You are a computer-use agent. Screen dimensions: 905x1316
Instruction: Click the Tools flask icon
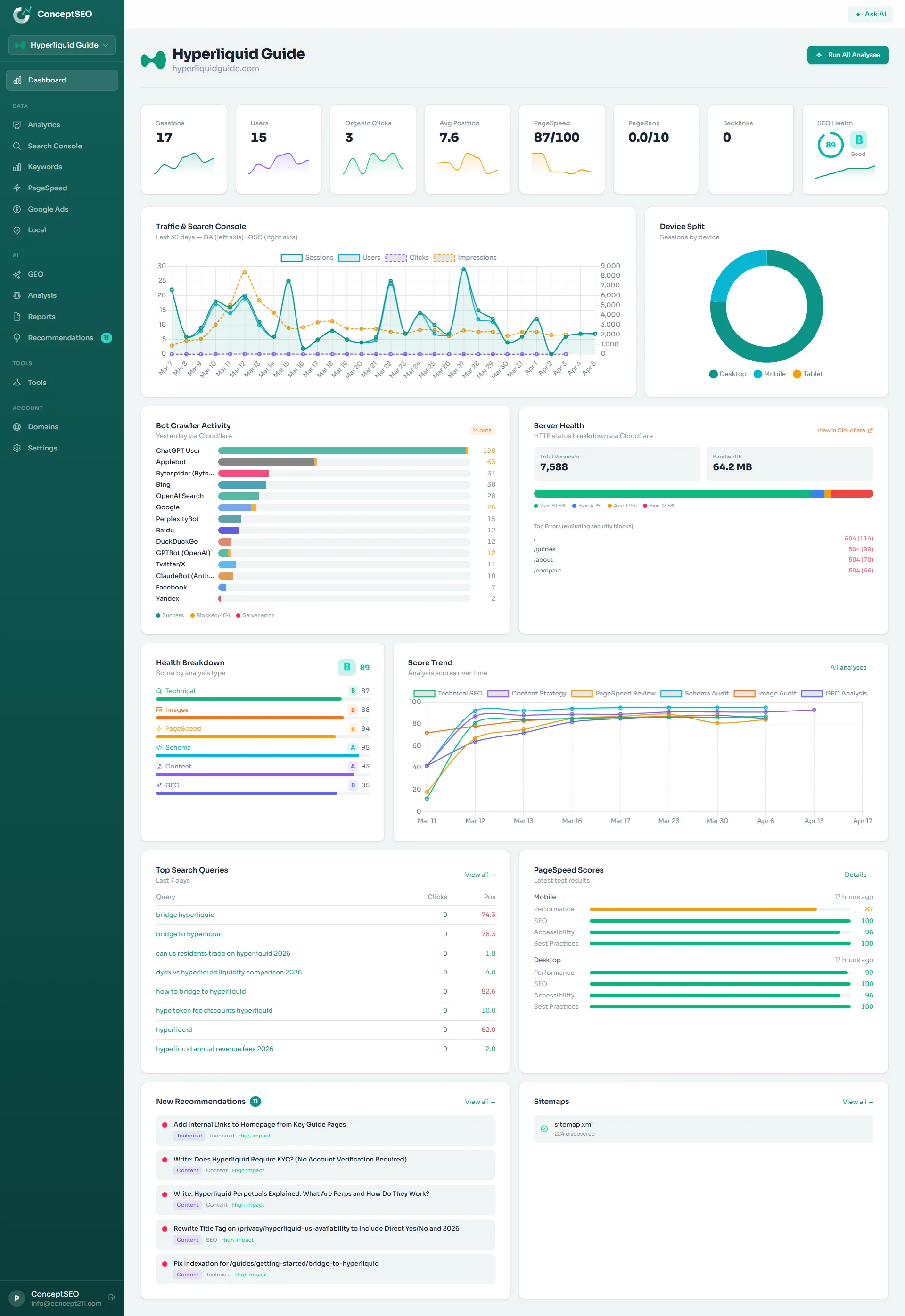click(x=17, y=383)
